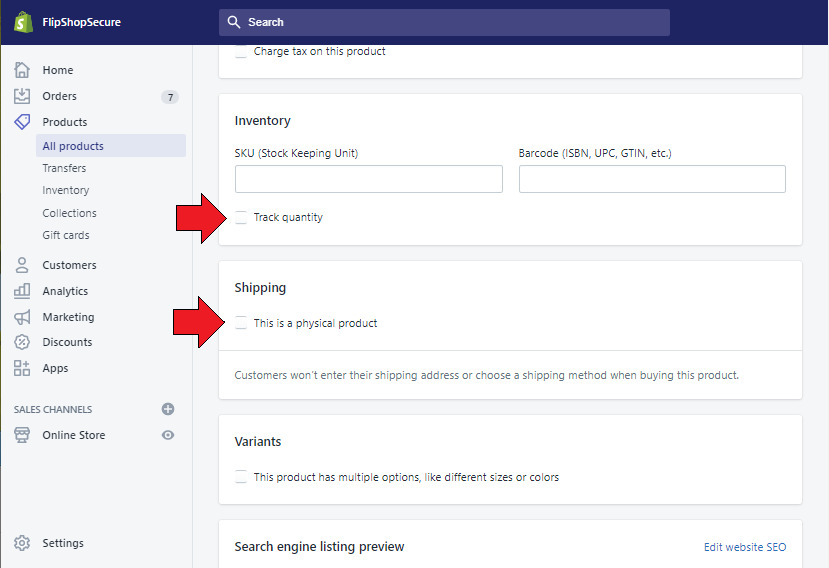Focus the SKU input field
Screen dimensions: 829x568
point(369,179)
